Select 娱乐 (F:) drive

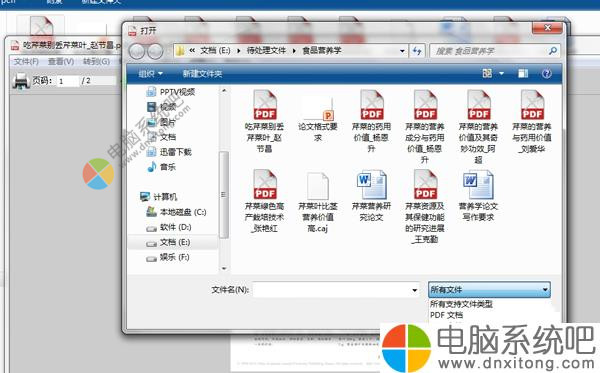coord(168,257)
